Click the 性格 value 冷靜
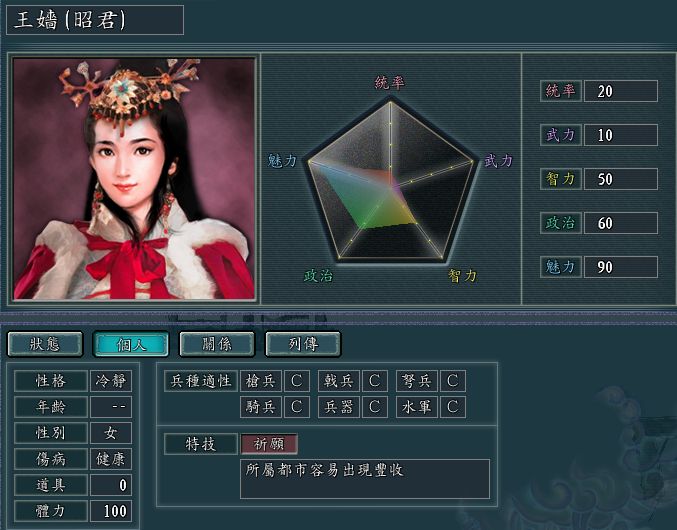677x530 pixels. click(111, 381)
